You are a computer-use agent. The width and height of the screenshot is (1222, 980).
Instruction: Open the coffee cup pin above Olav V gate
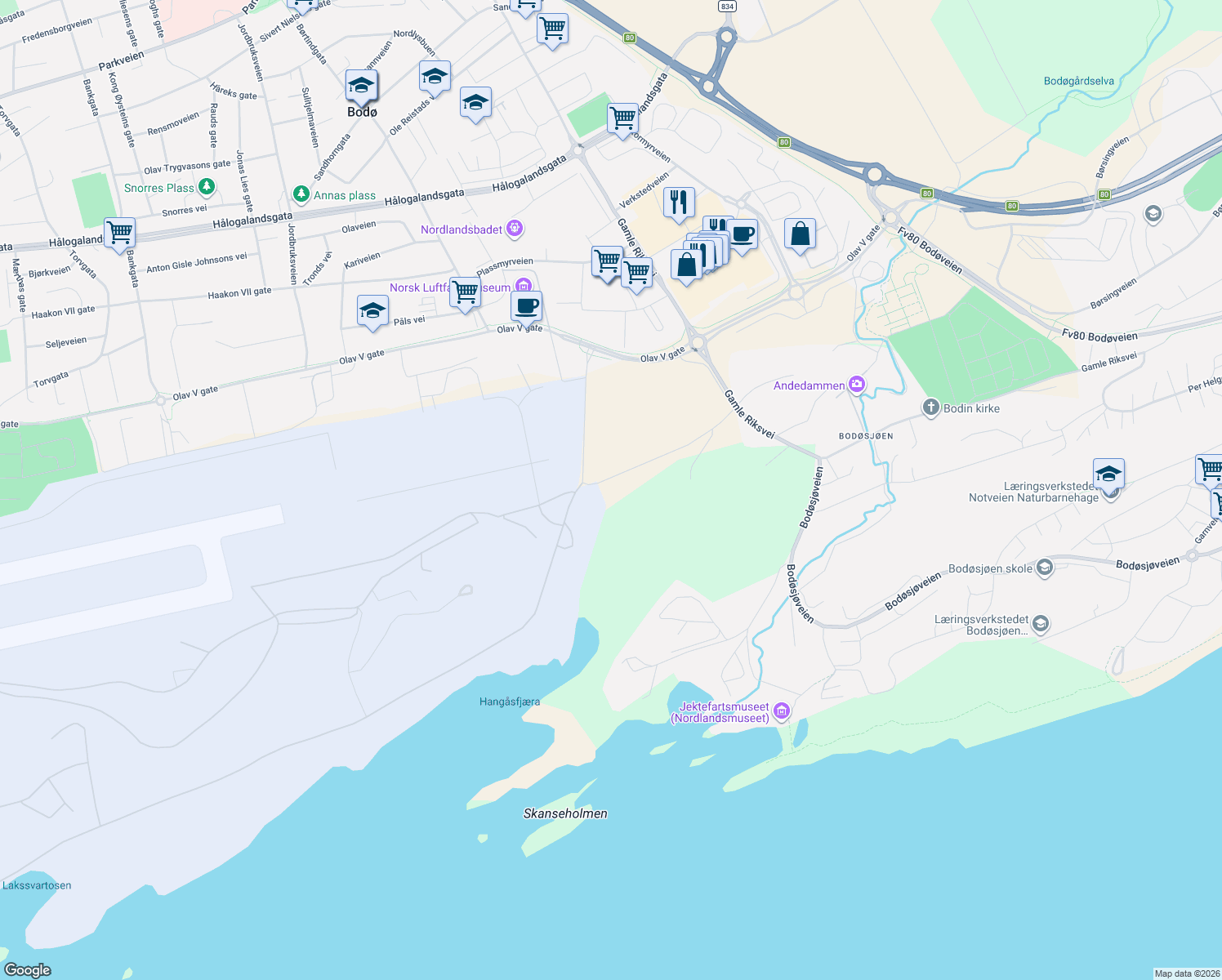526,308
